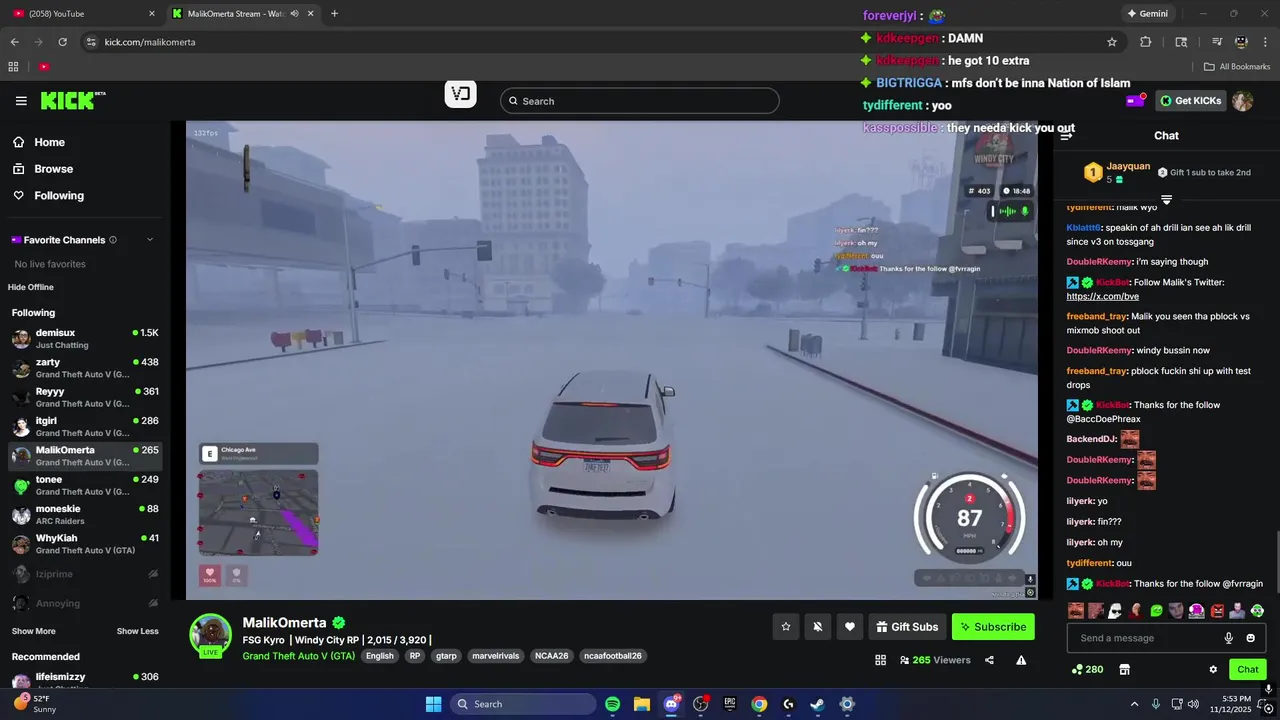Viewport: 1280px width, 720px height.
Task: Share the stream via share icon
Action: click(x=989, y=660)
